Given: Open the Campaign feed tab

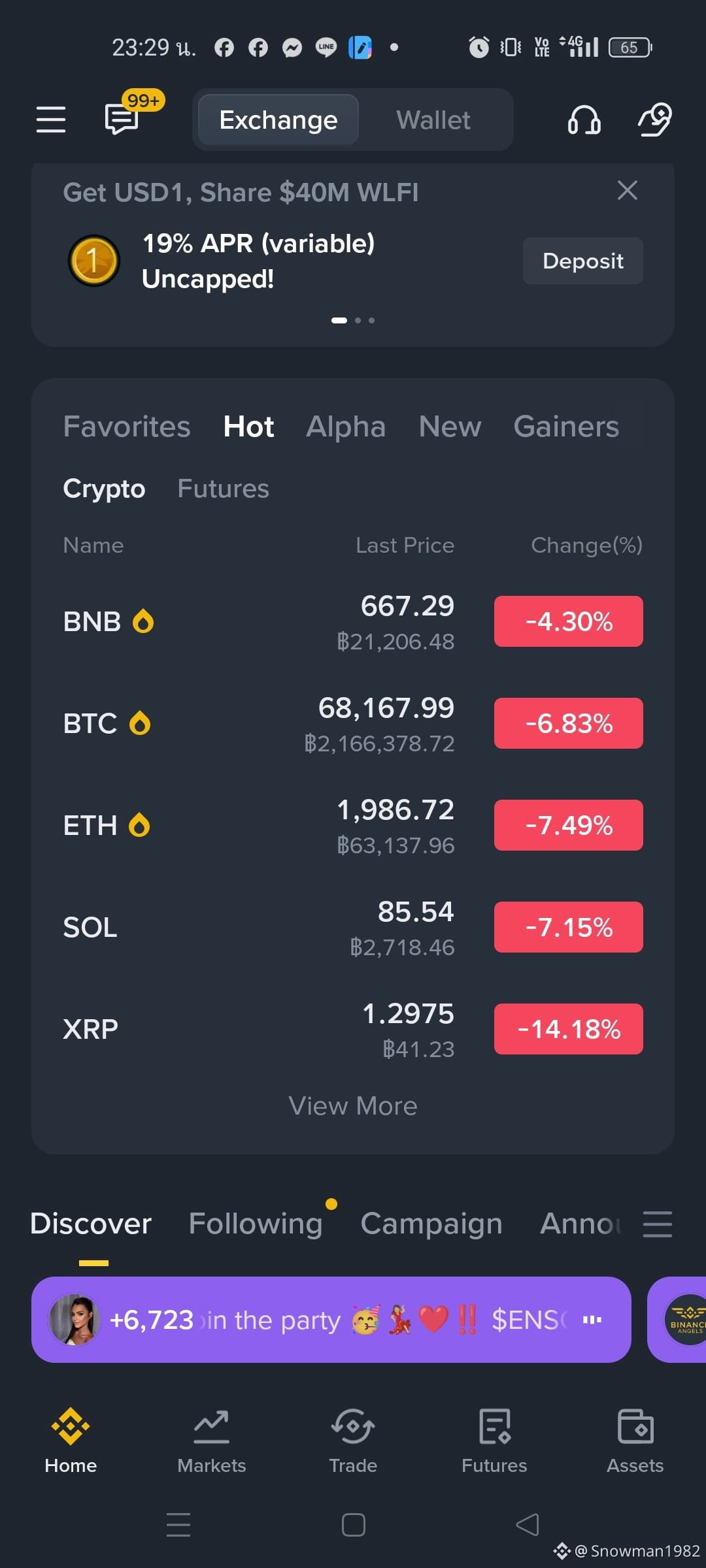Looking at the screenshot, I should pyautogui.click(x=431, y=1224).
